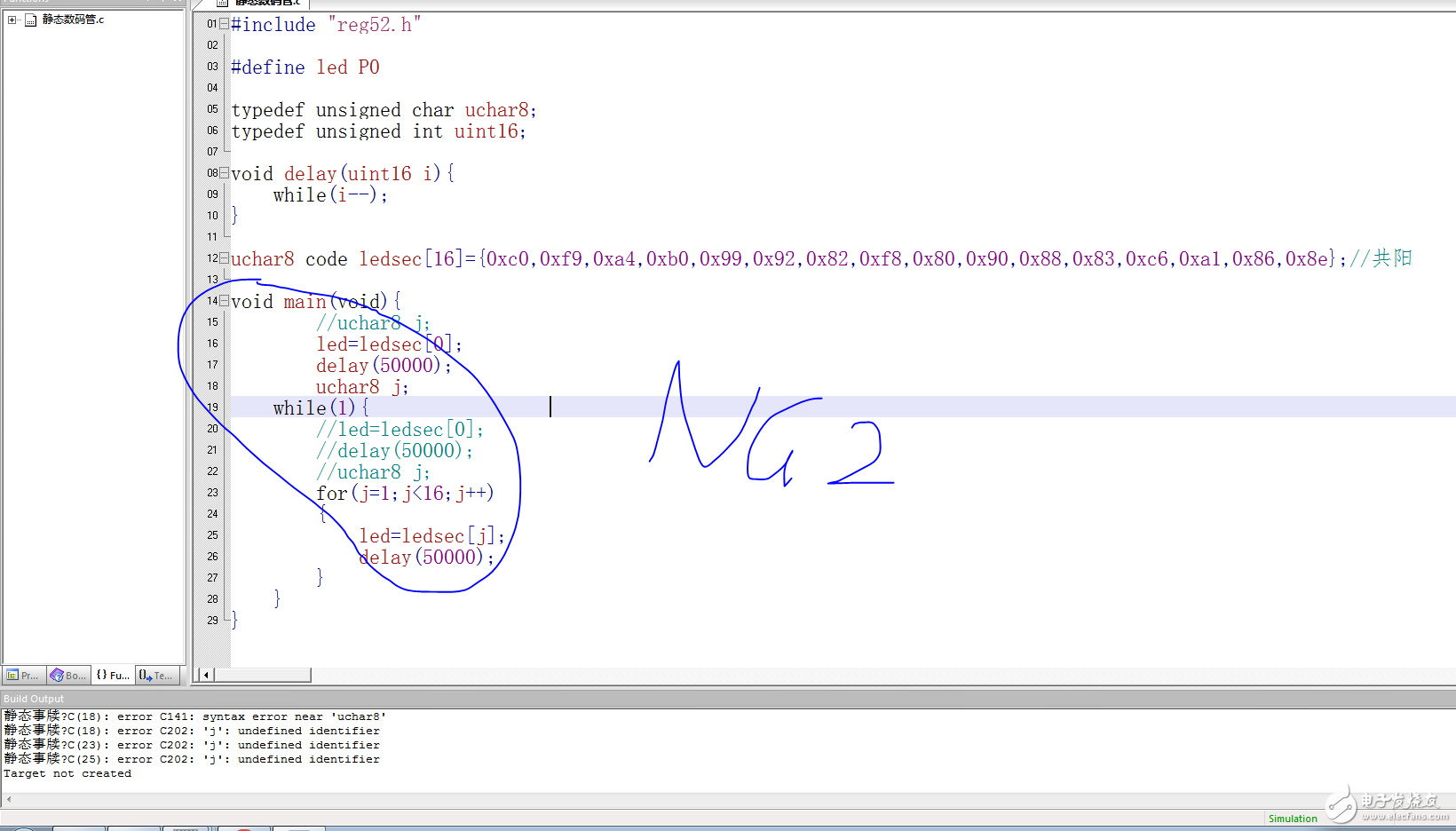
Task: Collapse the fold marker at line 01
Action: [225, 24]
